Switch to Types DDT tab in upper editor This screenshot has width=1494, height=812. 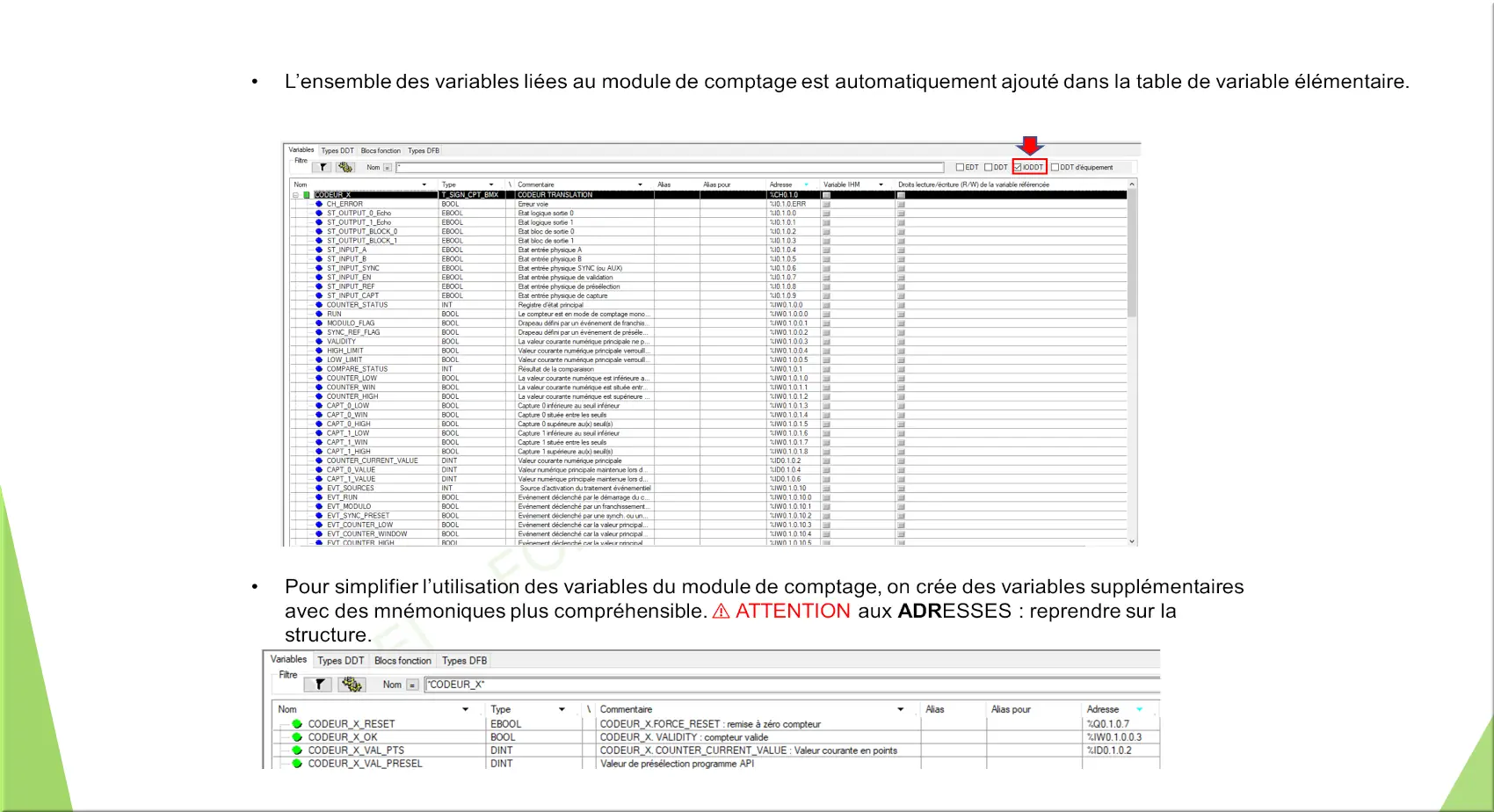(x=337, y=150)
